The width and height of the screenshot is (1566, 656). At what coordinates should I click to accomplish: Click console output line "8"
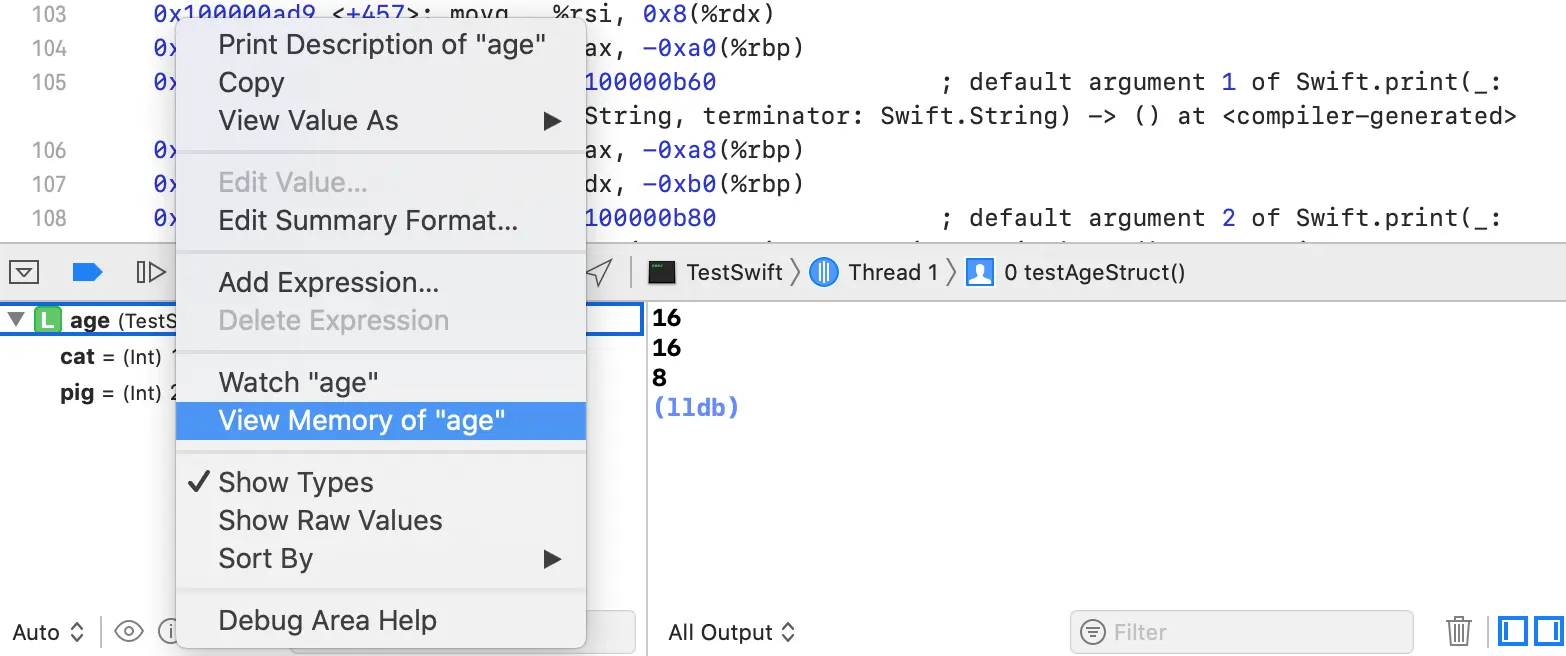(659, 377)
